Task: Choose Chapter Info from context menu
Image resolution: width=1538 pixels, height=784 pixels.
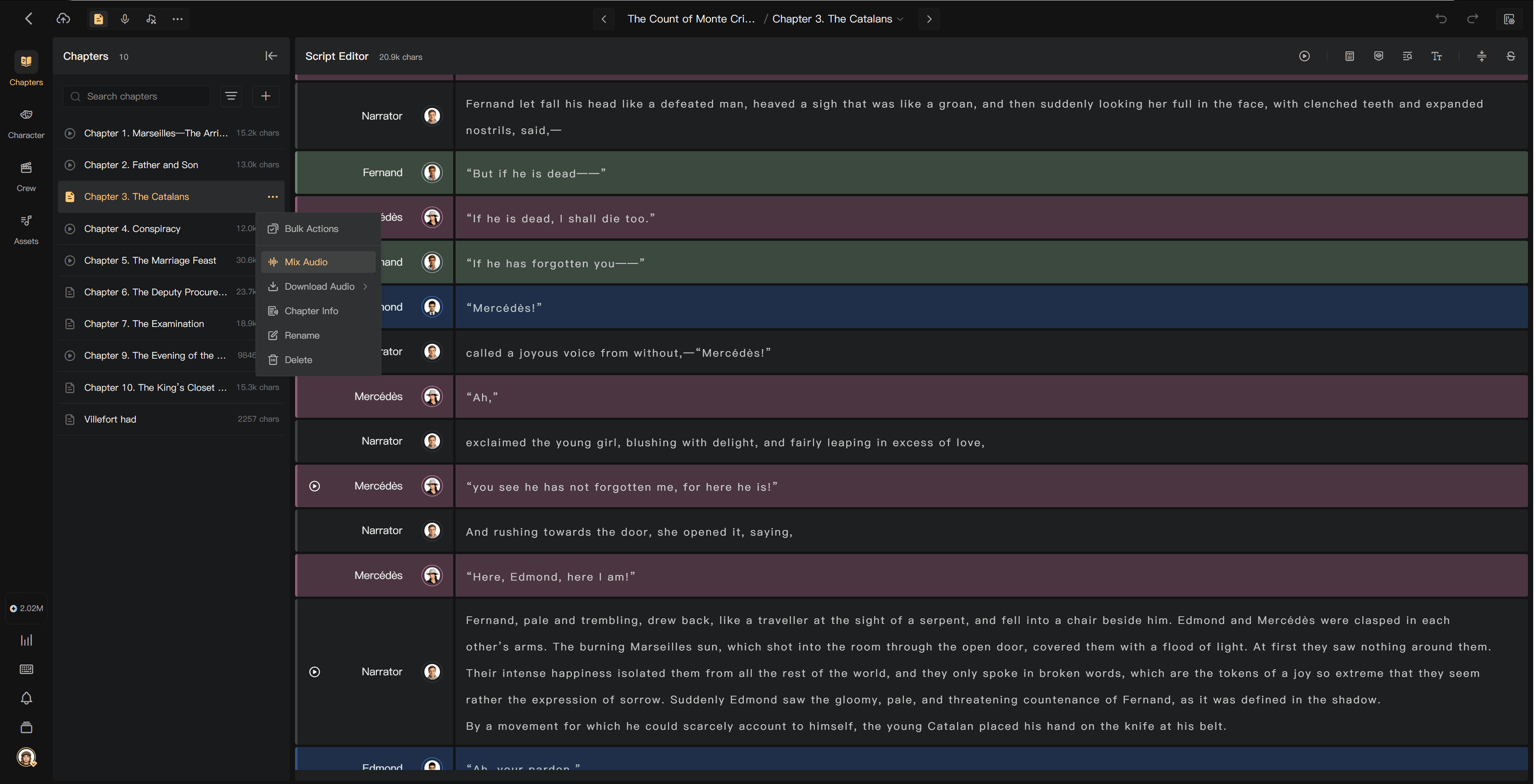Action: pos(318,311)
